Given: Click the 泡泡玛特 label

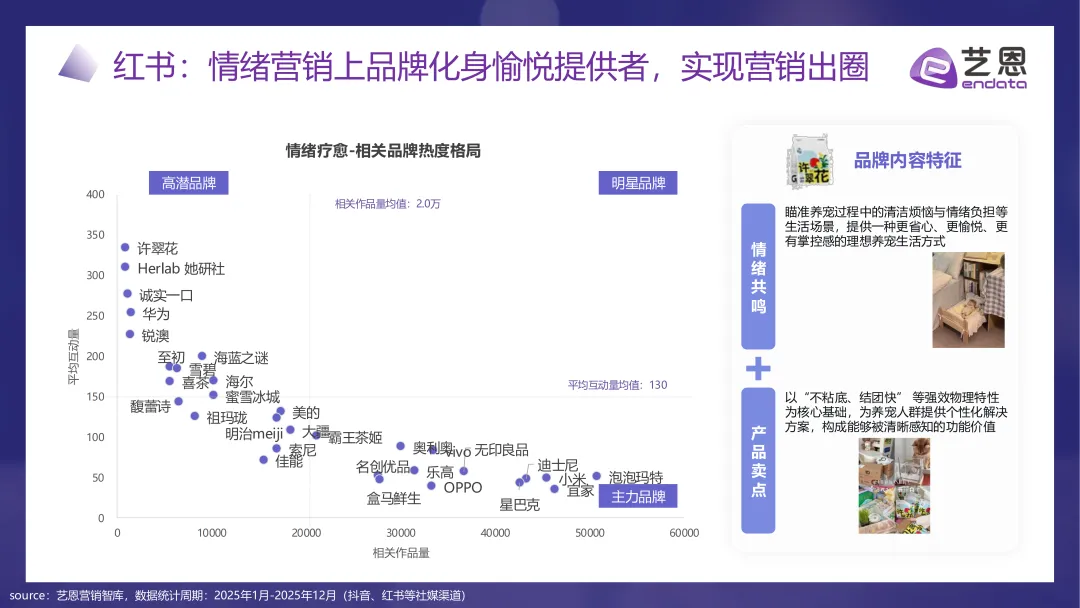Looking at the screenshot, I should pos(636,477).
